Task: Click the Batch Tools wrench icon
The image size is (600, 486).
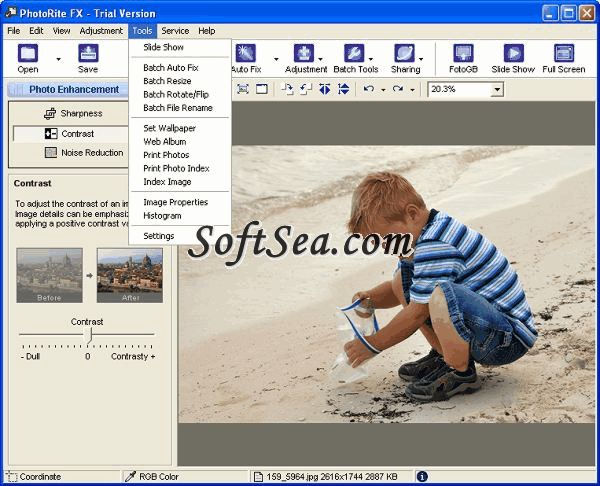Action: coord(354,53)
